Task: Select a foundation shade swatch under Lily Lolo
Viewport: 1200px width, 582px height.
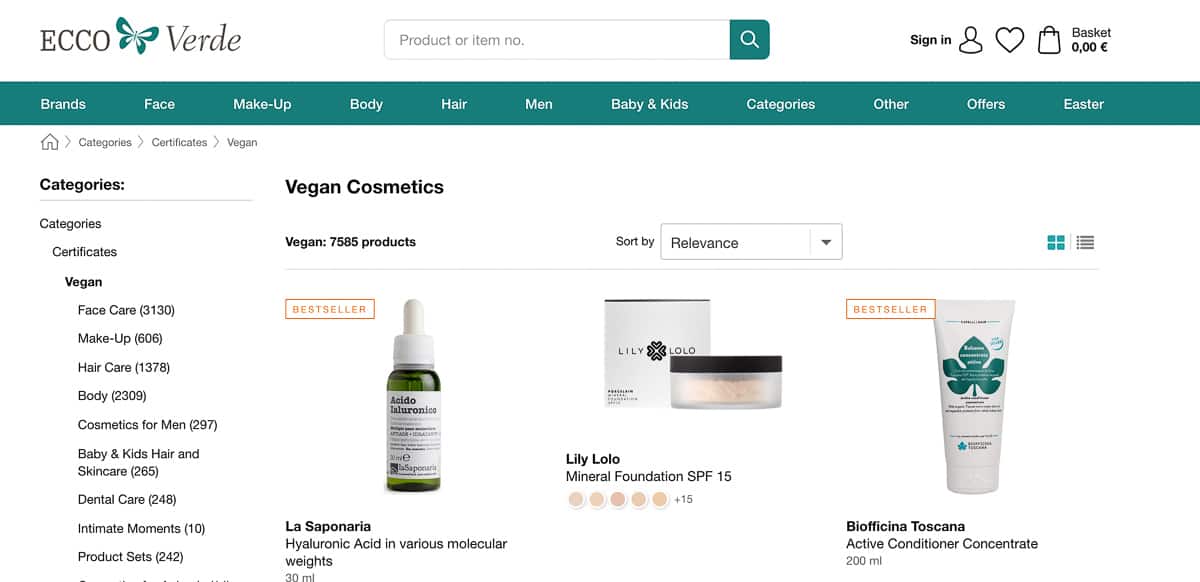Action: click(576, 498)
